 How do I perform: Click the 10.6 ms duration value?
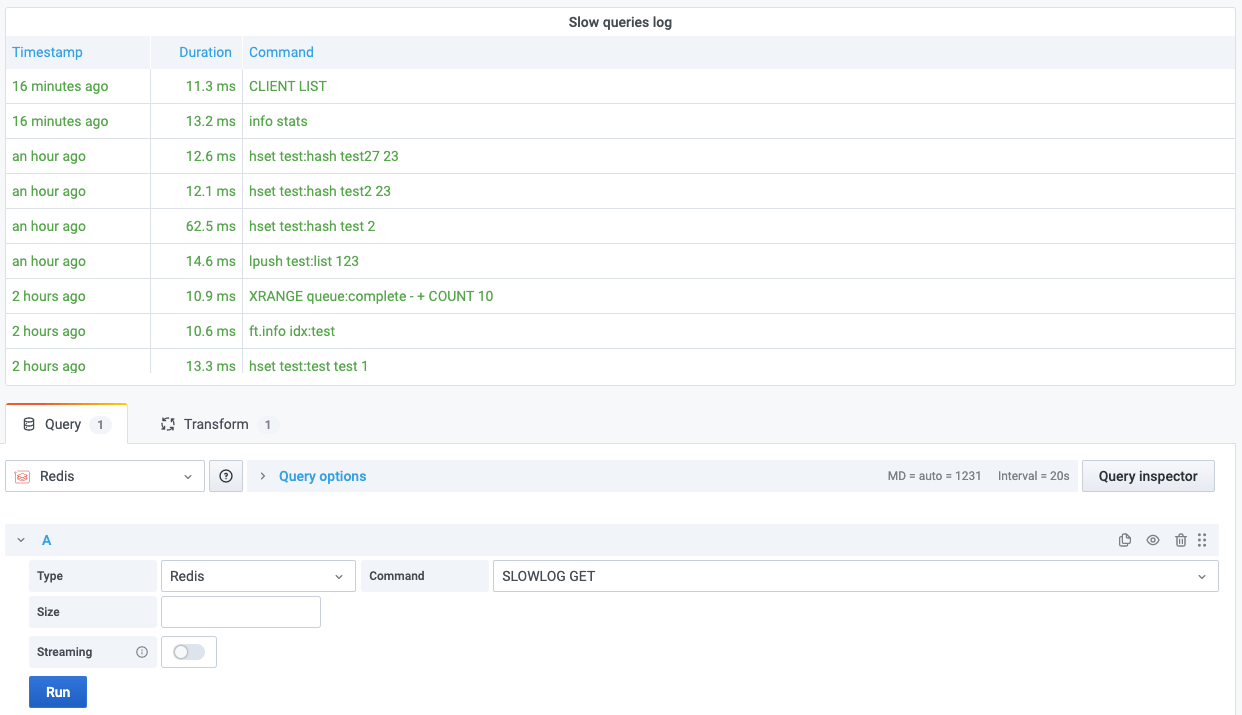(x=211, y=331)
